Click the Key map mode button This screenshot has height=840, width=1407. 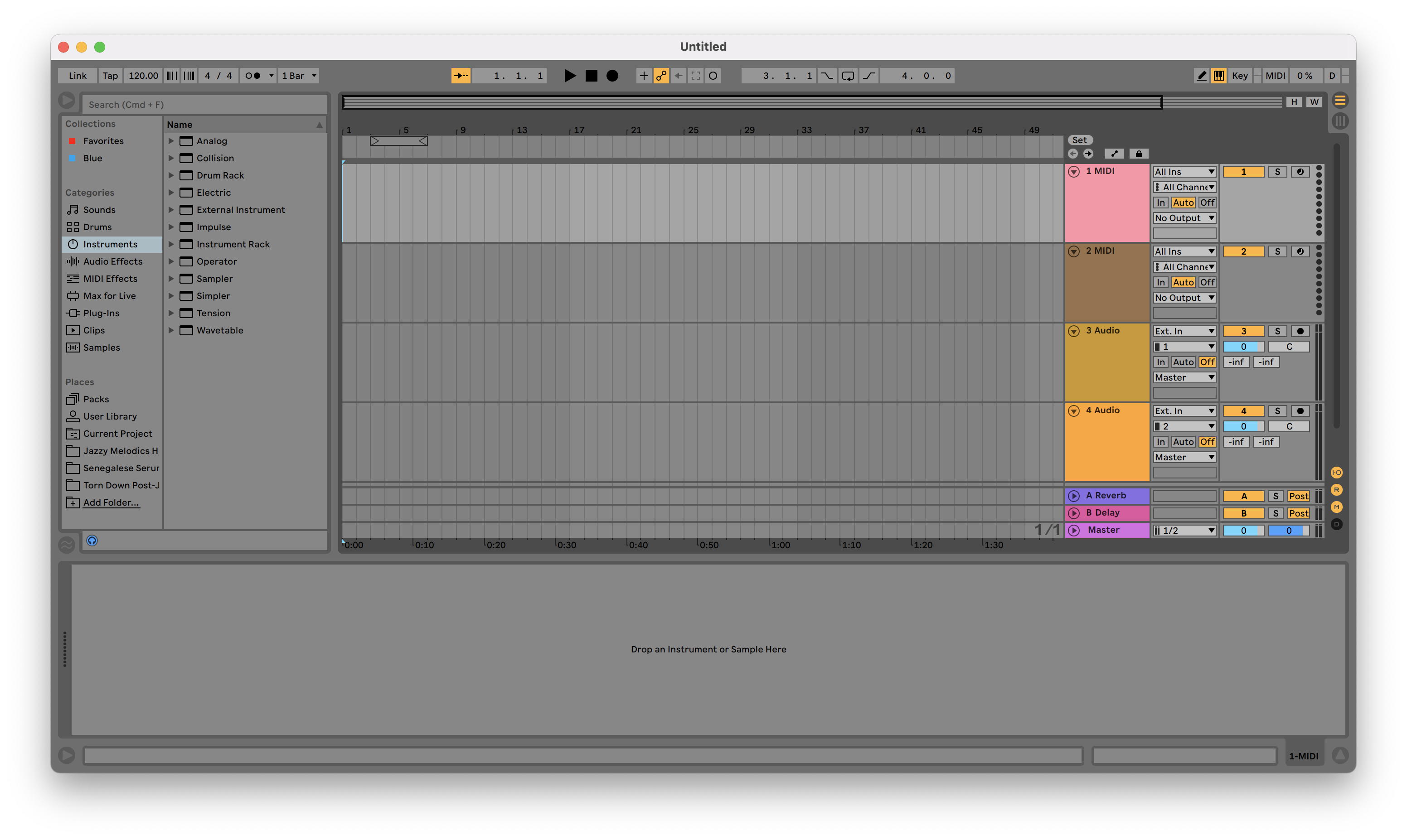[1239, 76]
